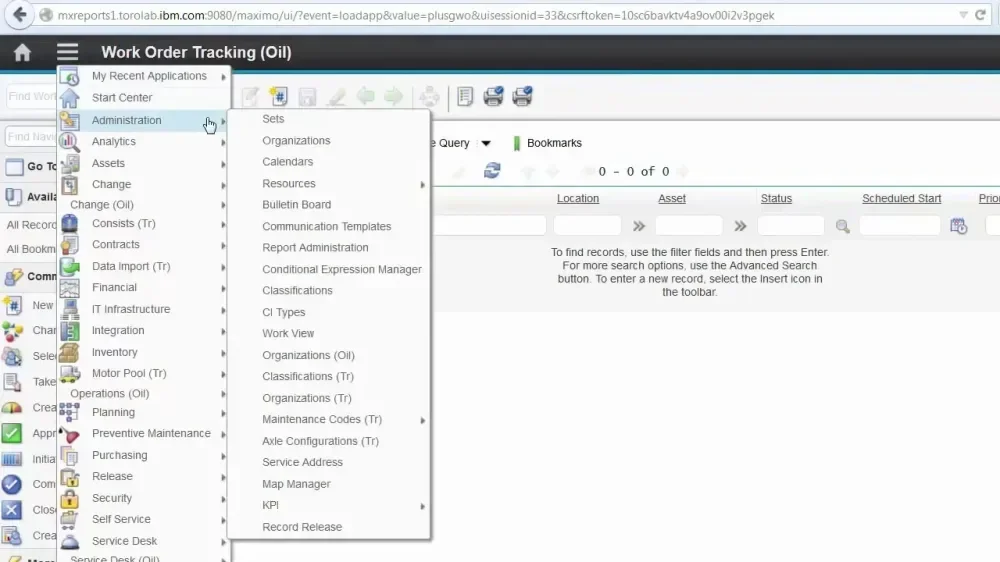Focus the Location filter field
Screen dimensions: 1000x562
tap(587, 225)
